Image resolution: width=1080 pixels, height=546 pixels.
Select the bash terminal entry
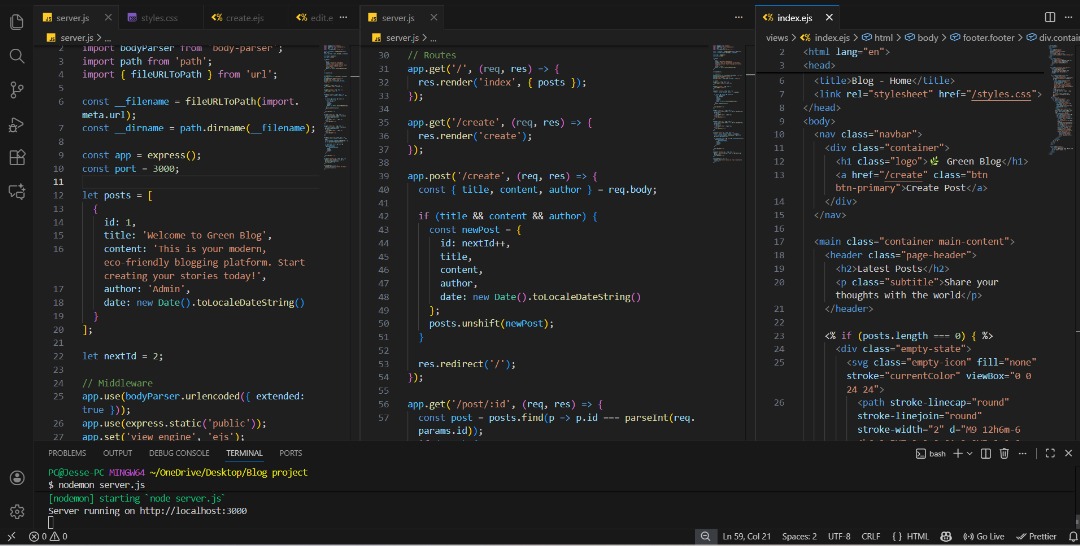click(931, 454)
